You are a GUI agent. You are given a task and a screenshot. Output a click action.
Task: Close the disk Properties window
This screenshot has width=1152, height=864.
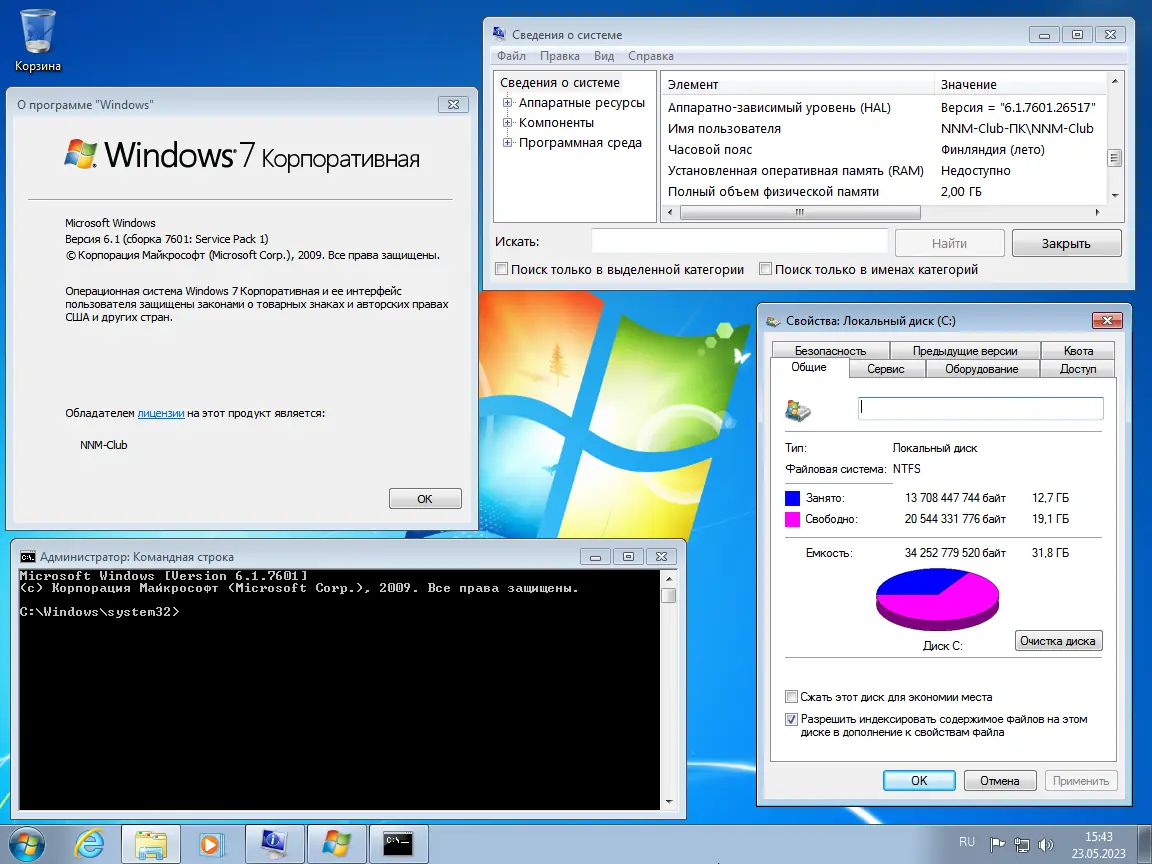(1107, 320)
